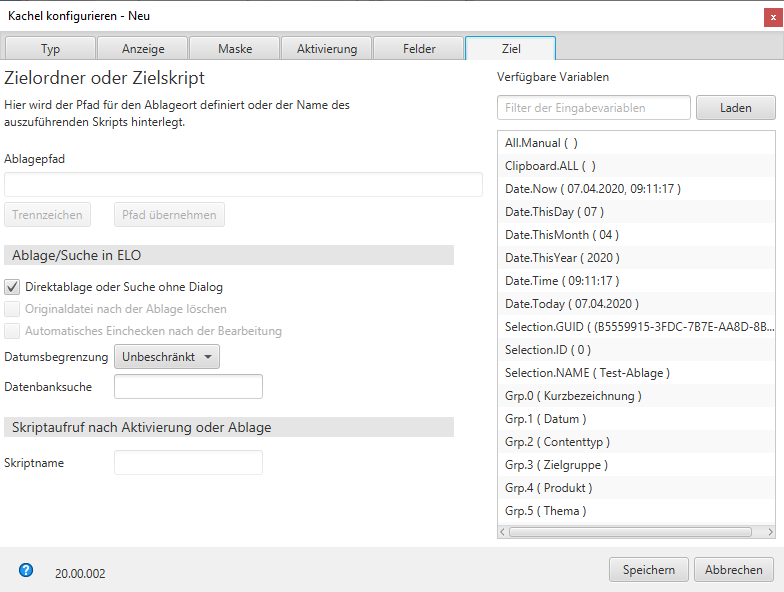Image resolution: width=784 pixels, height=592 pixels.
Task: Select the Date.Time variable
Action: tap(636, 281)
